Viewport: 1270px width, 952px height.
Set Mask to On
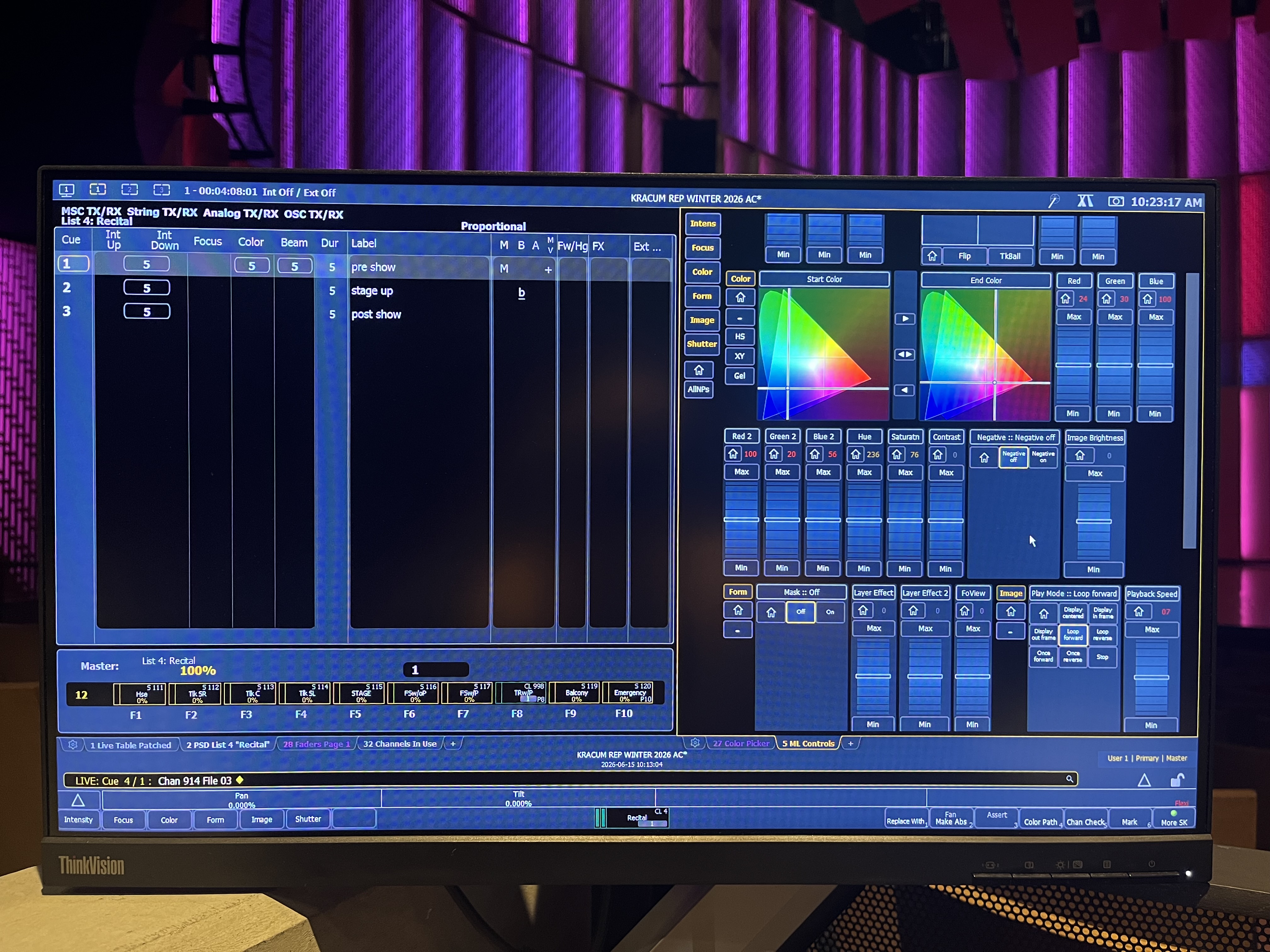tap(830, 612)
